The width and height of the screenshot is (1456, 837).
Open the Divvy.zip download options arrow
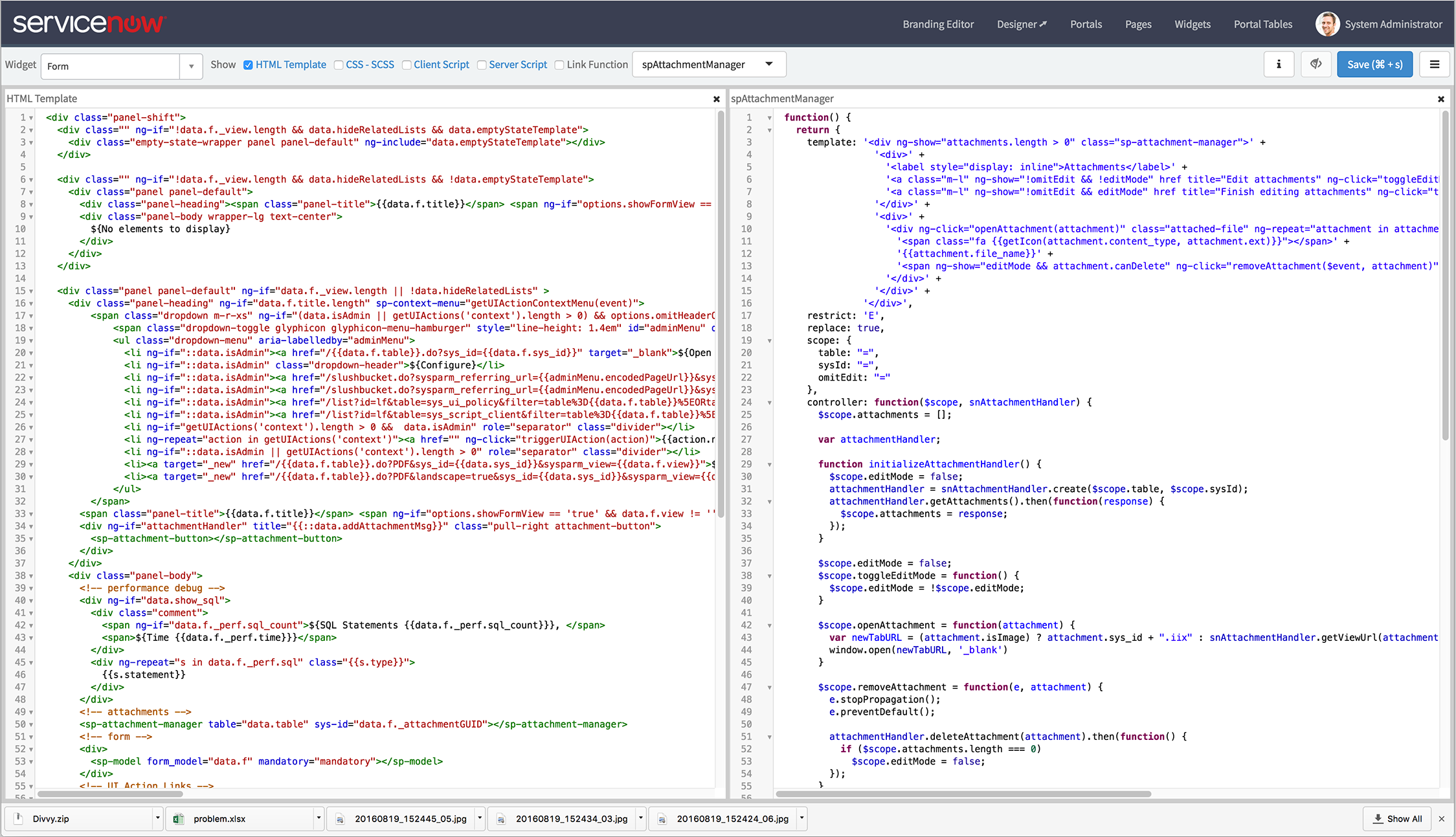(157, 818)
